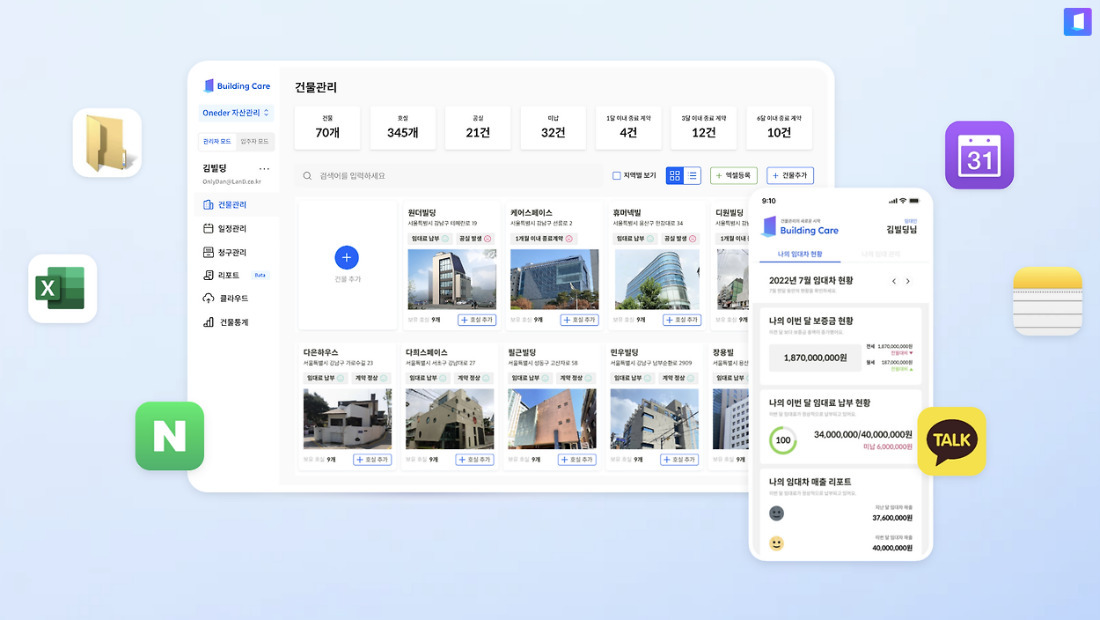Select the 6달 이내 종료 계약 10건 card
The height and width of the screenshot is (620, 1100).
779,128
